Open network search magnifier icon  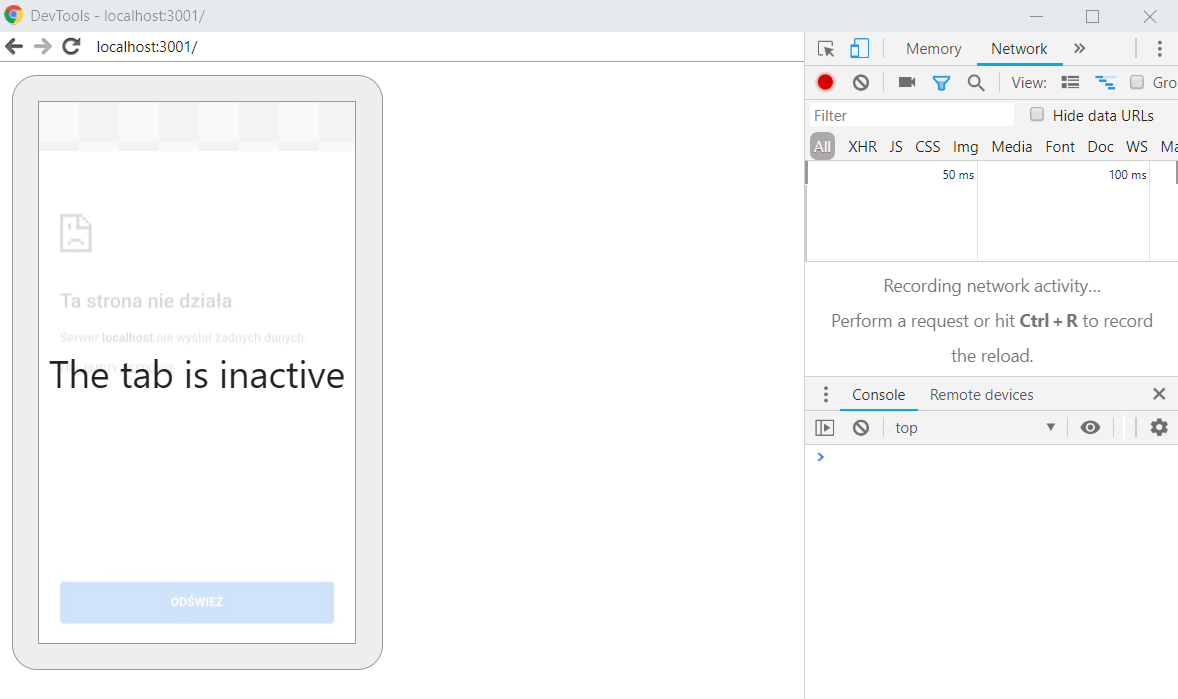click(x=976, y=83)
